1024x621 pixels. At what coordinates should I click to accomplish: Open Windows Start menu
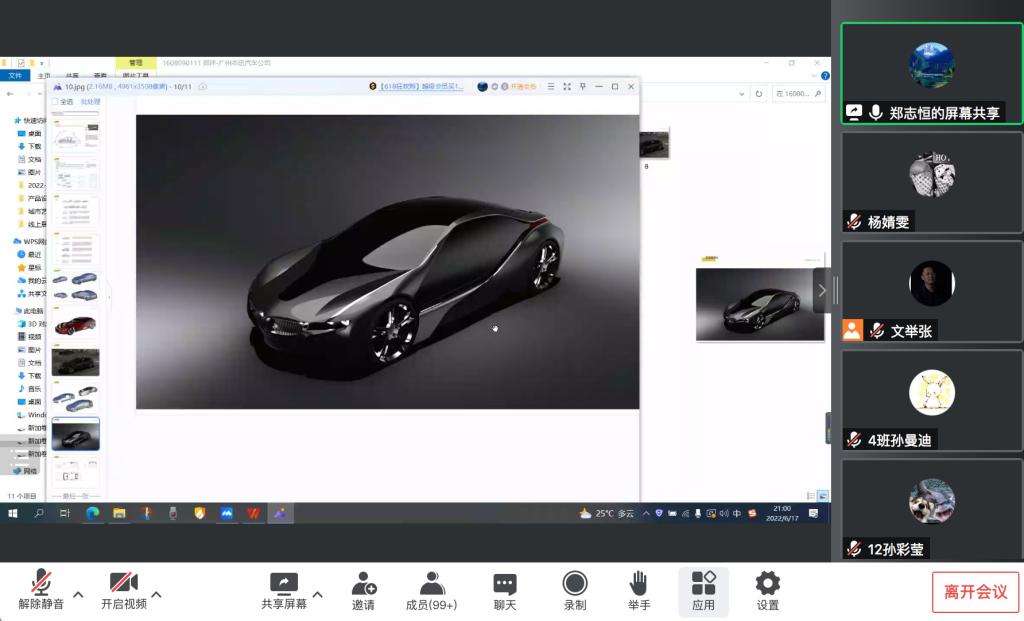pos(12,513)
